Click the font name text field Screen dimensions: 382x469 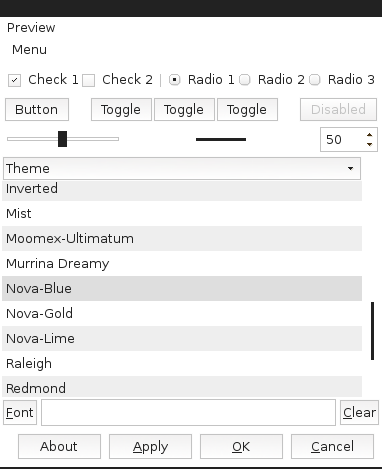click(x=188, y=412)
